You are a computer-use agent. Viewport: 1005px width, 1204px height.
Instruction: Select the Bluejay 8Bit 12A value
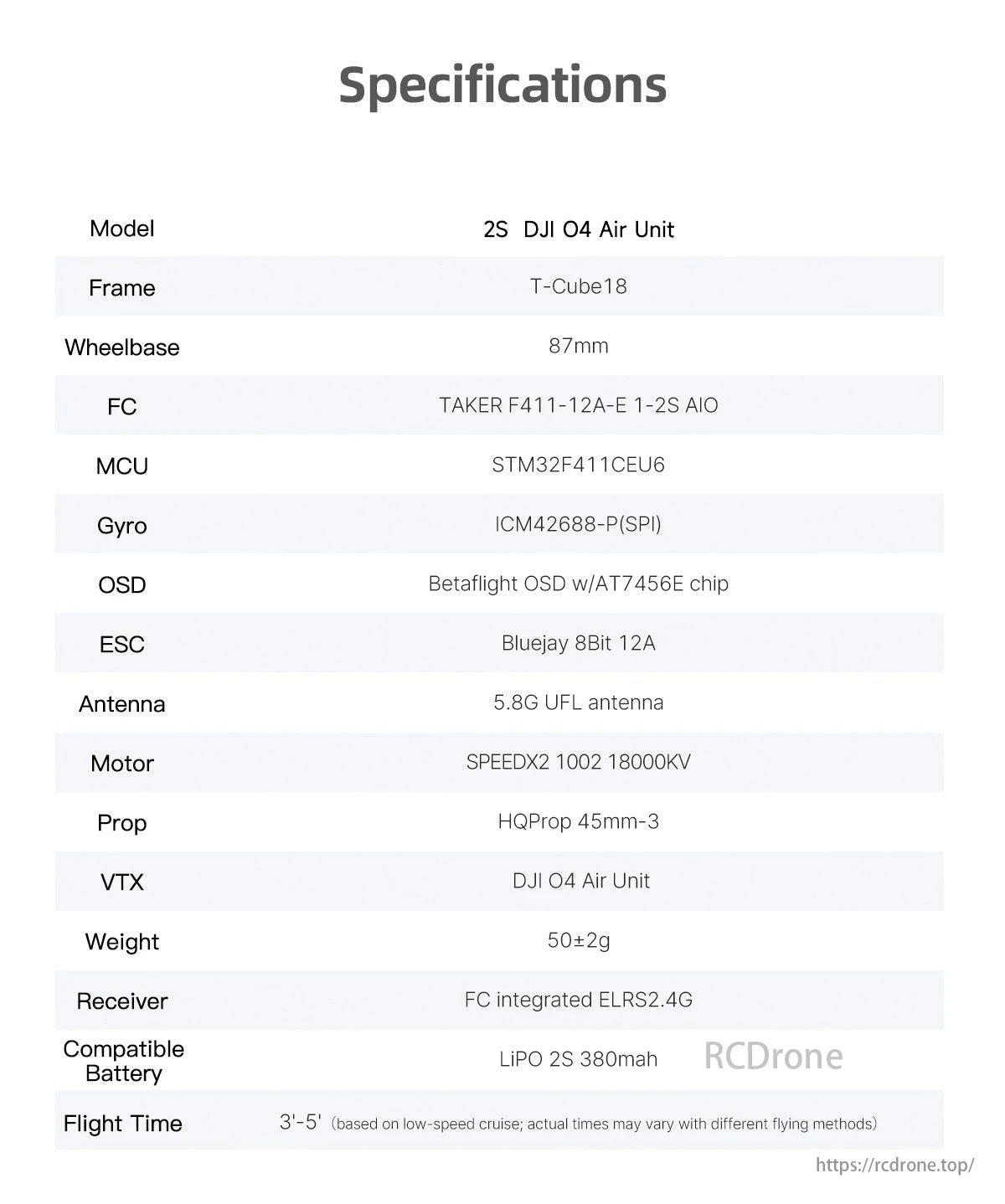point(579,643)
